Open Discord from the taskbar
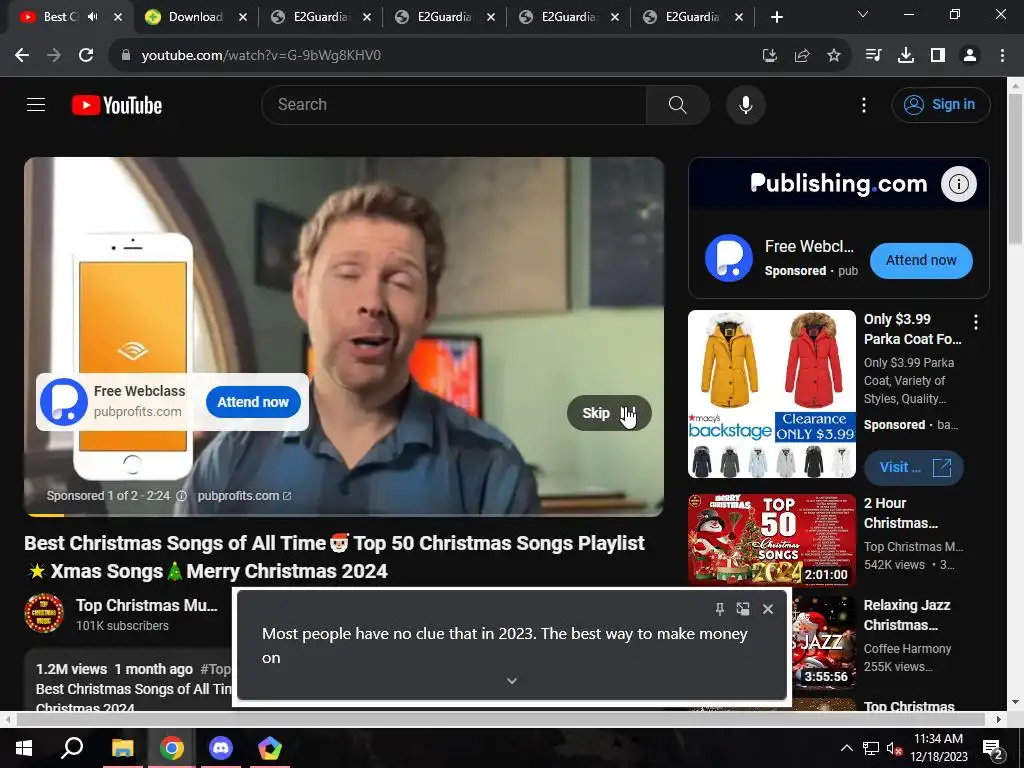The width and height of the screenshot is (1024, 768). [x=221, y=748]
